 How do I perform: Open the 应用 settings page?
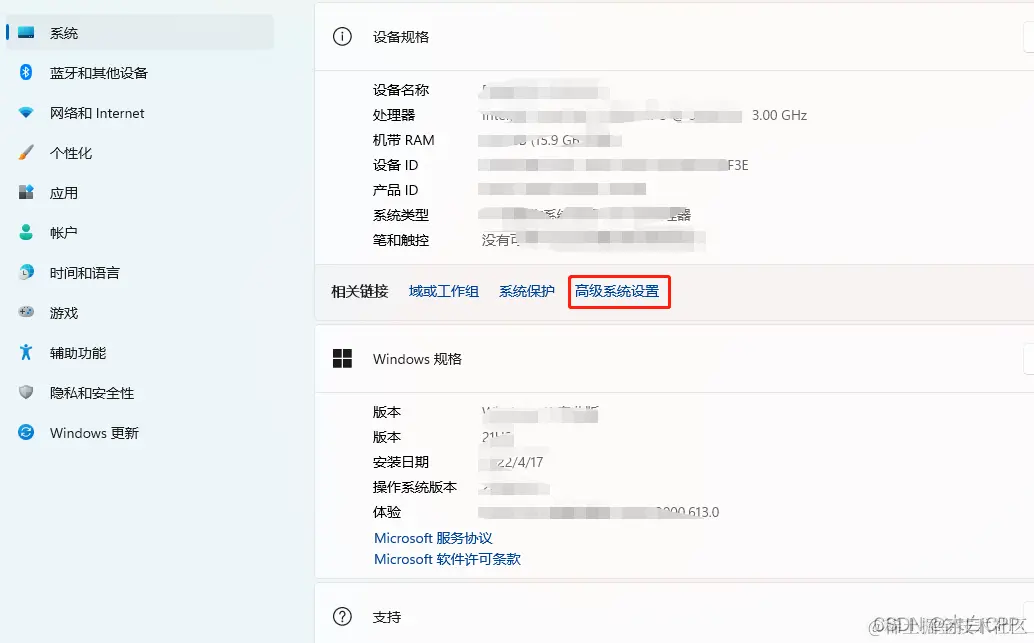point(140,193)
